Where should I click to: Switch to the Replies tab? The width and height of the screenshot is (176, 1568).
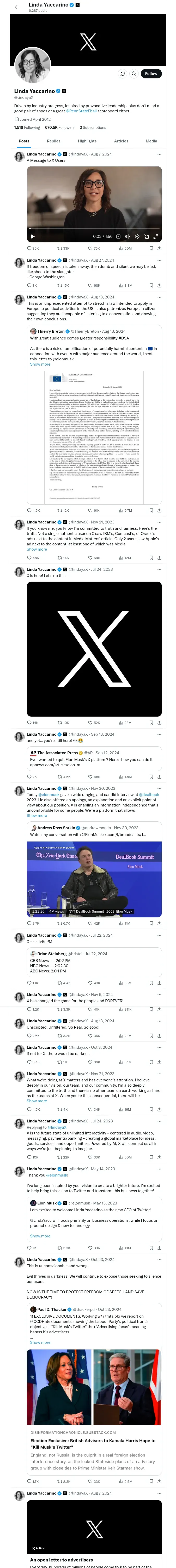point(53,141)
